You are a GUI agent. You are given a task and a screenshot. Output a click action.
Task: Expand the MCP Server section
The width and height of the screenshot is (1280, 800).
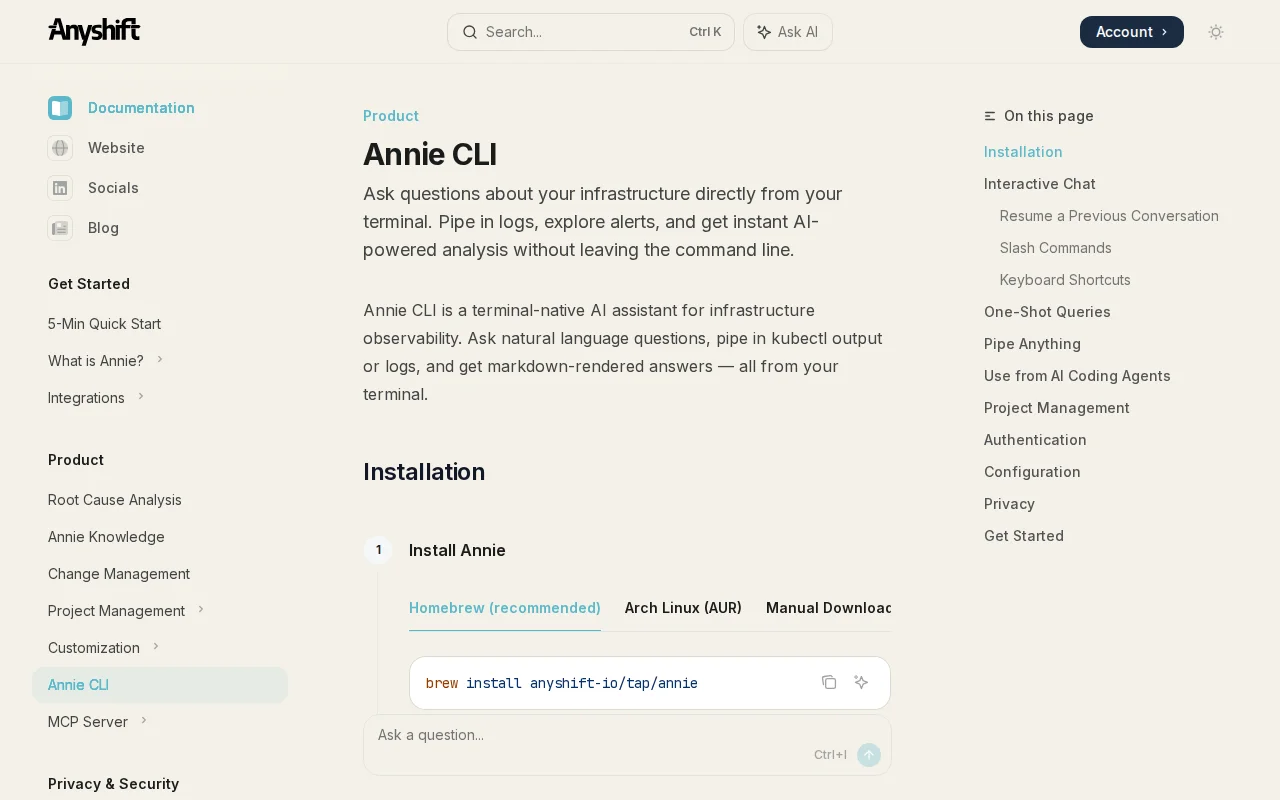coord(144,721)
